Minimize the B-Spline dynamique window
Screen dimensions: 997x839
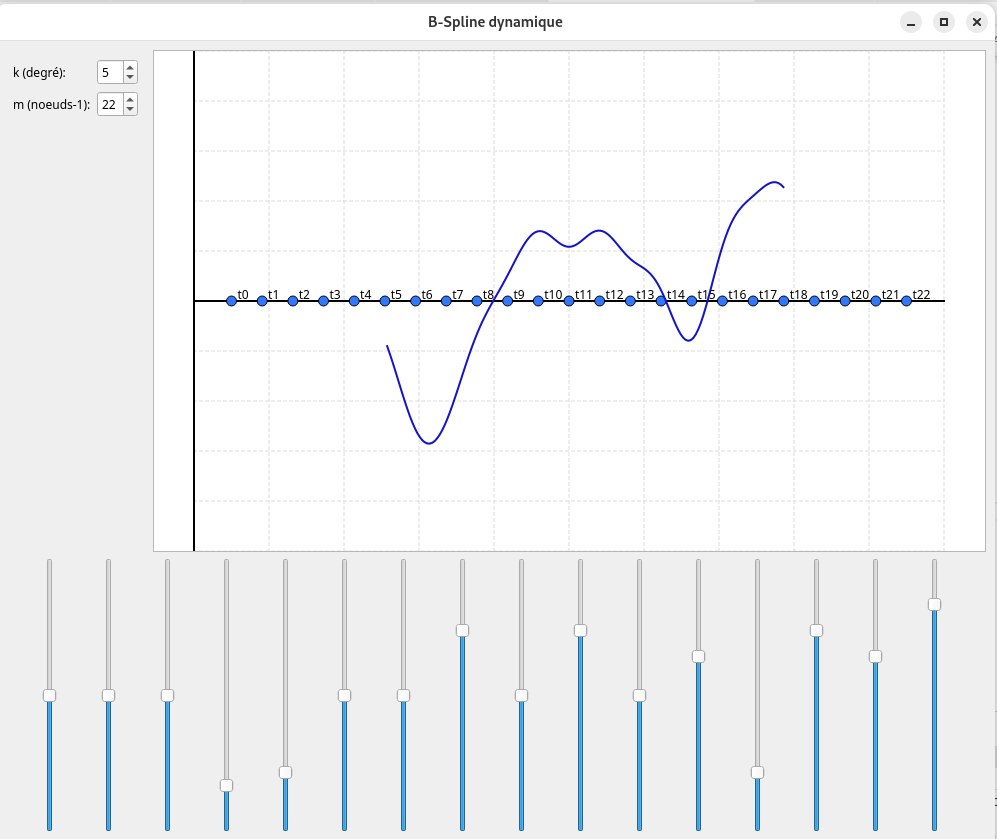(x=910, y=22)
